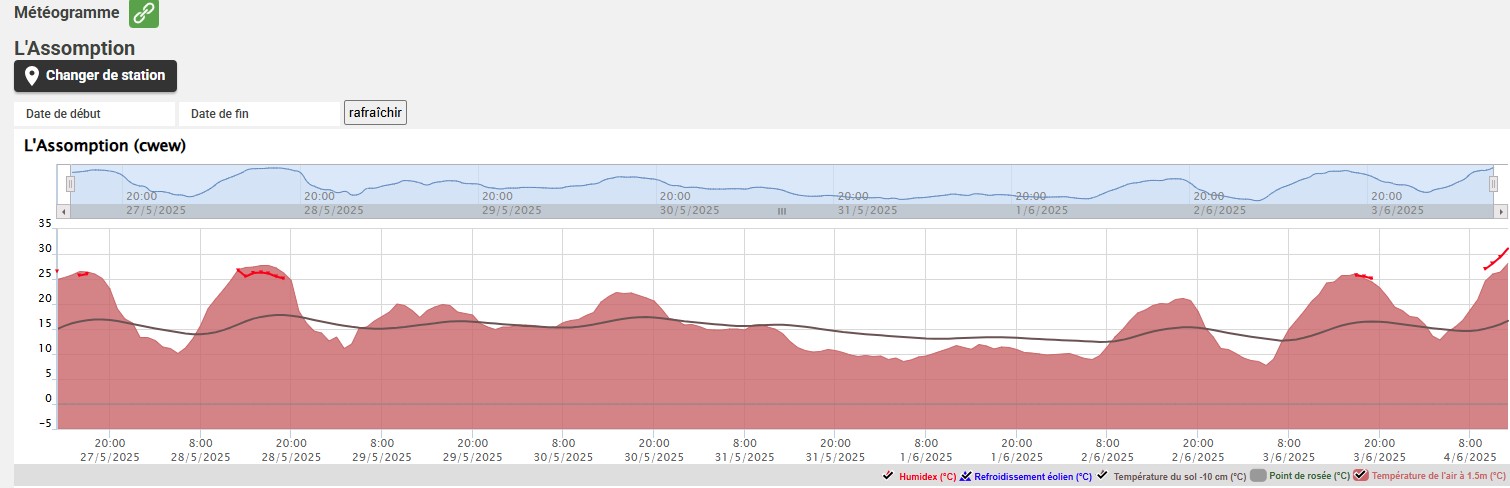1510x488 pixels.
Task: Click the map pin icon on Changer de station
Action: (31, 76)
